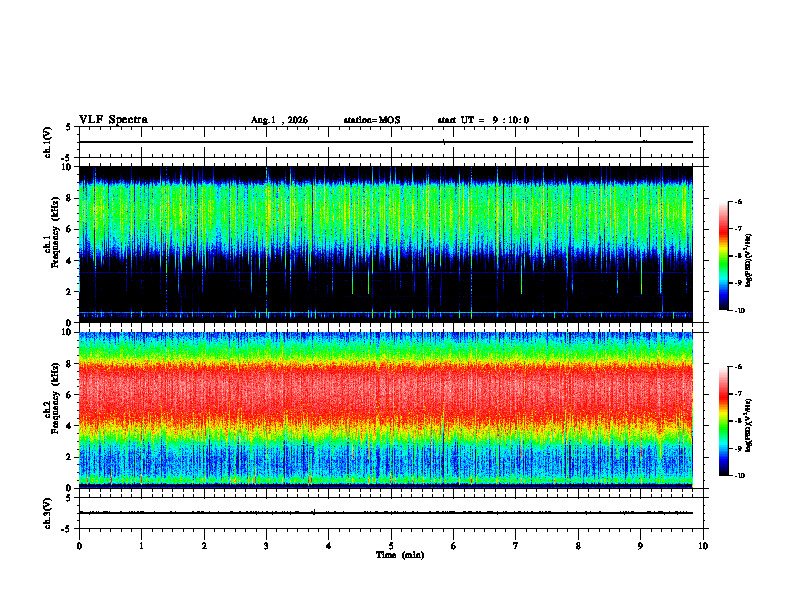Click the "-5" tick of ch.3(V) axis

[x=67, y=529]
